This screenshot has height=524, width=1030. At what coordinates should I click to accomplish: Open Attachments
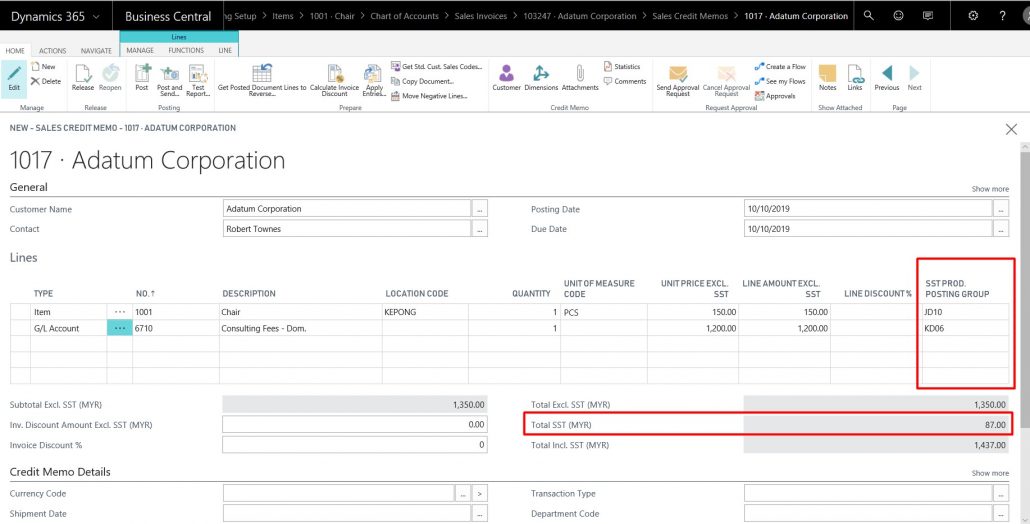[580, 77]
